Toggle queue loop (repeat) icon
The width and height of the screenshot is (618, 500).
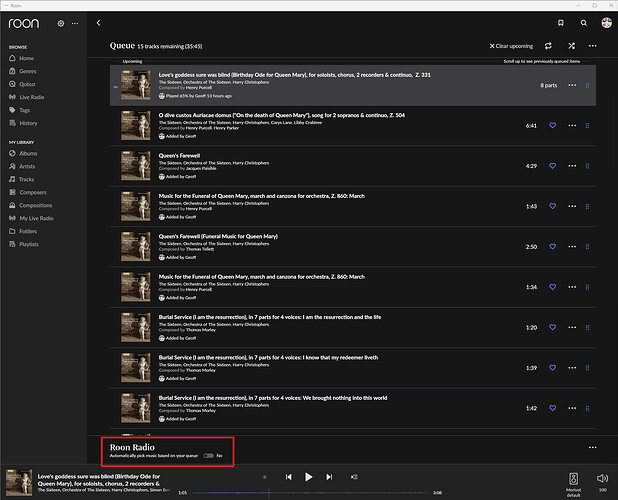tap(548, 46)
